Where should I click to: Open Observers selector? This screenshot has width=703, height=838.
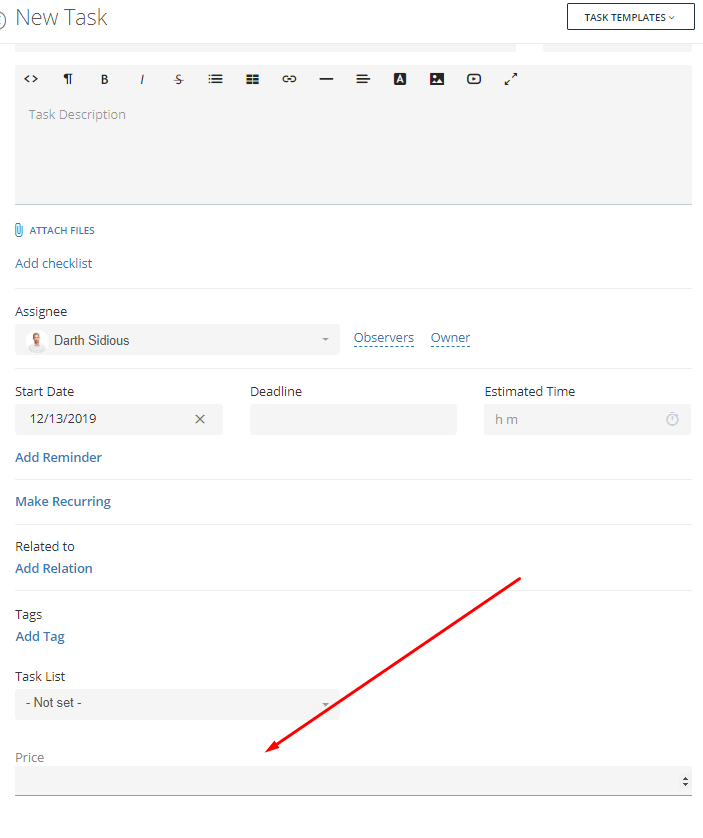coord(384,338)
